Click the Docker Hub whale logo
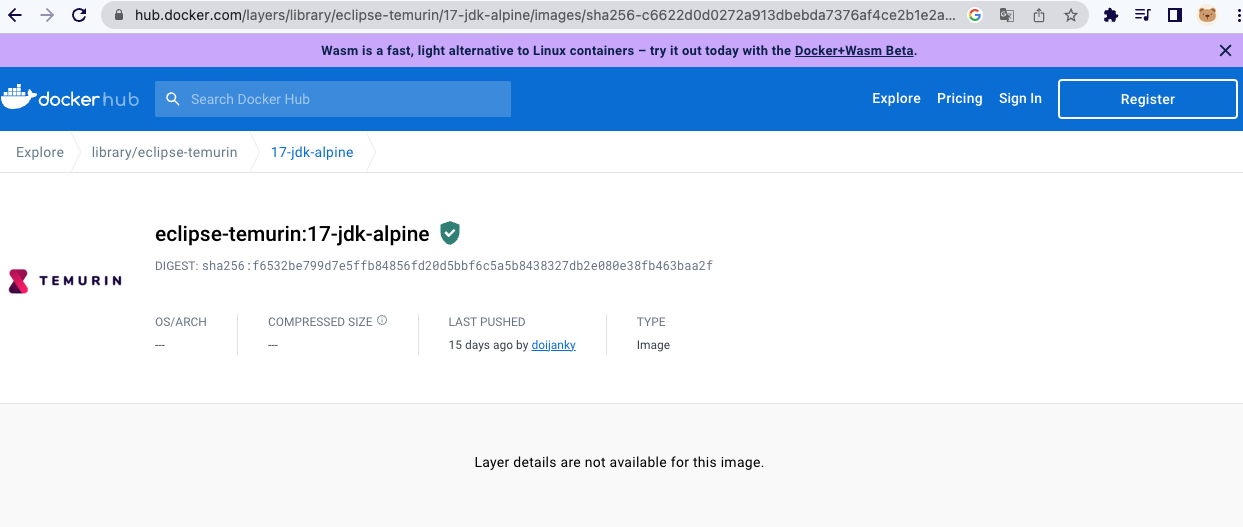This screenshot has width=1243, height=527. [x=70, y=98]
